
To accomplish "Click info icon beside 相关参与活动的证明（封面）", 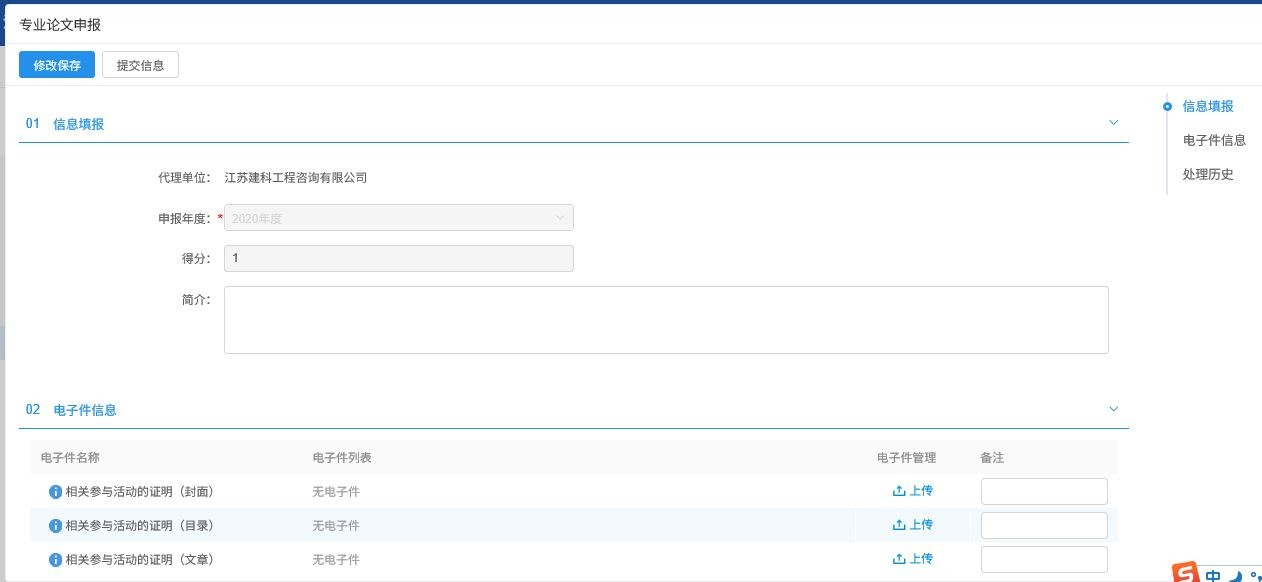I will tap(56, 492).
